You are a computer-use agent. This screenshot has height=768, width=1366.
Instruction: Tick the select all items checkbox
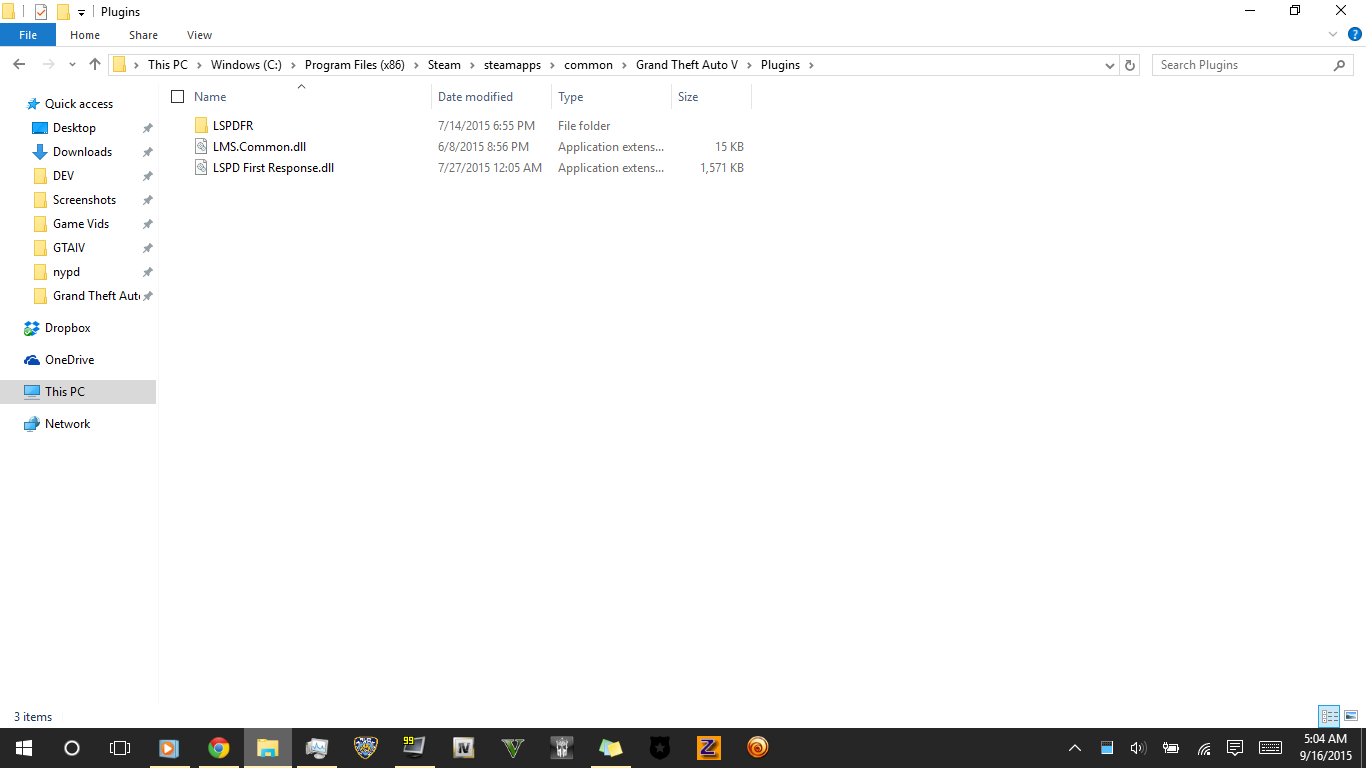click(178, 97)
